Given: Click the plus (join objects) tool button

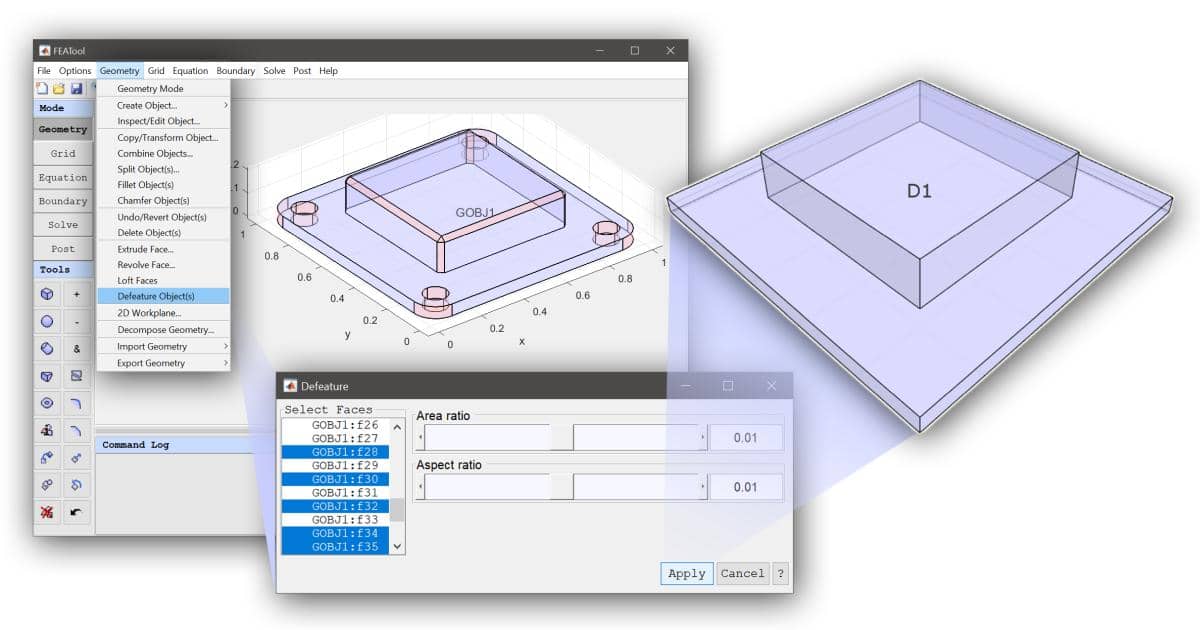Looking at the screenshot, I should (x=77, y=295).
